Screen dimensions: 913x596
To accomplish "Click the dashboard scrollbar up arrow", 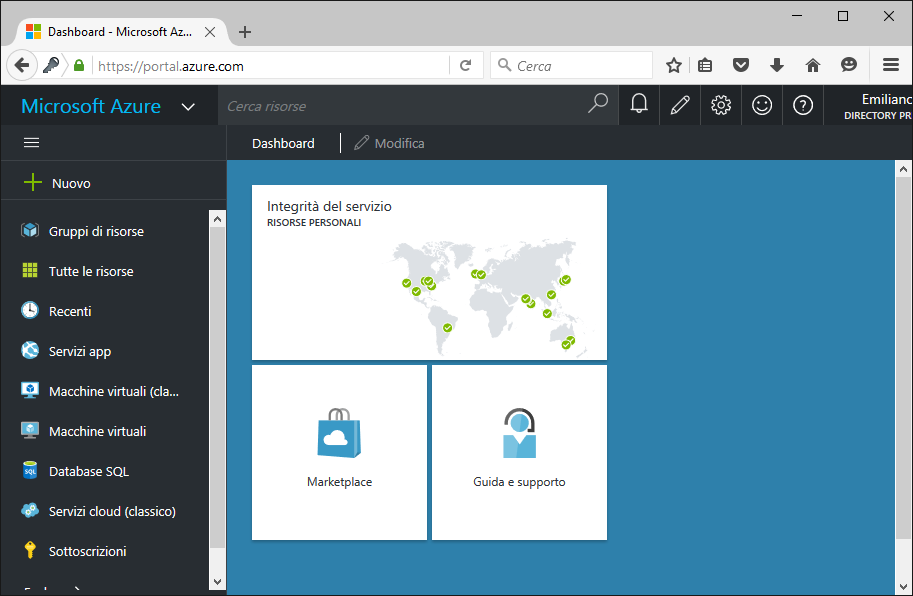I will [903, 169].
